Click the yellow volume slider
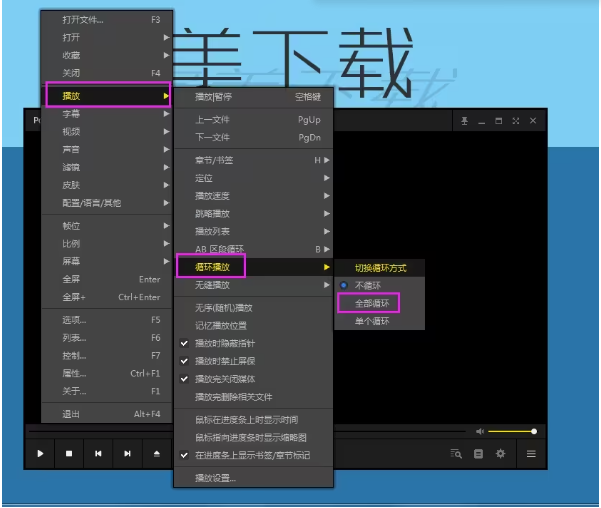This screenshot has width=601, height=508. pyautogui.click(x=512, y=431)
